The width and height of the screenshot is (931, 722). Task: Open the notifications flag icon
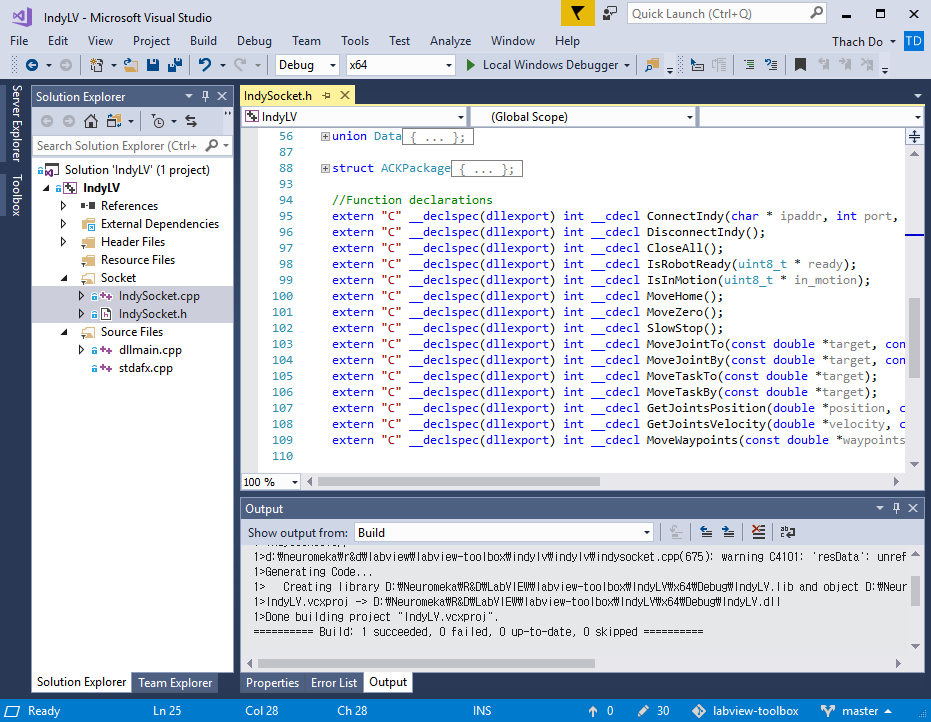pyautogui.click(x=577, y=13)
